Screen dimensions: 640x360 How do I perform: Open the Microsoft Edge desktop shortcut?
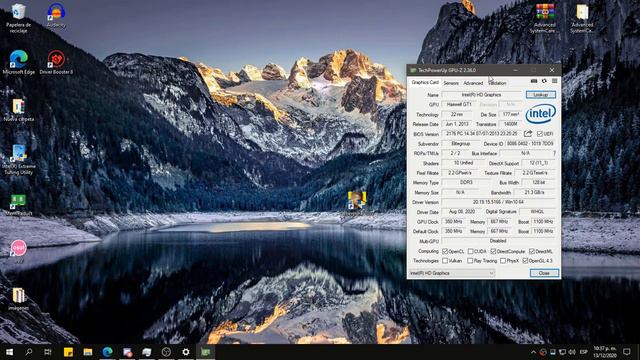click(18, 62)
